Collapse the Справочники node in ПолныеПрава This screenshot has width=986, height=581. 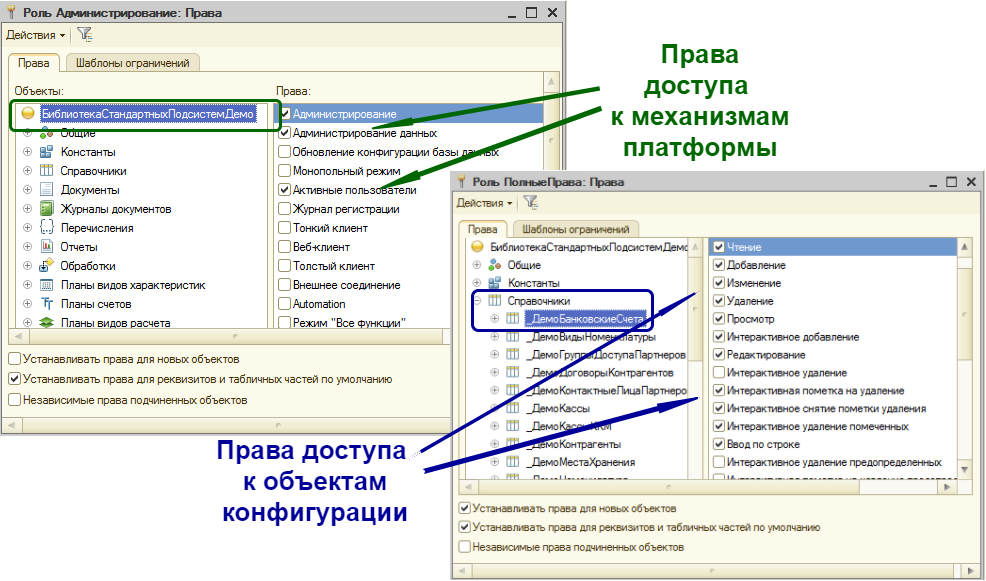477,301
